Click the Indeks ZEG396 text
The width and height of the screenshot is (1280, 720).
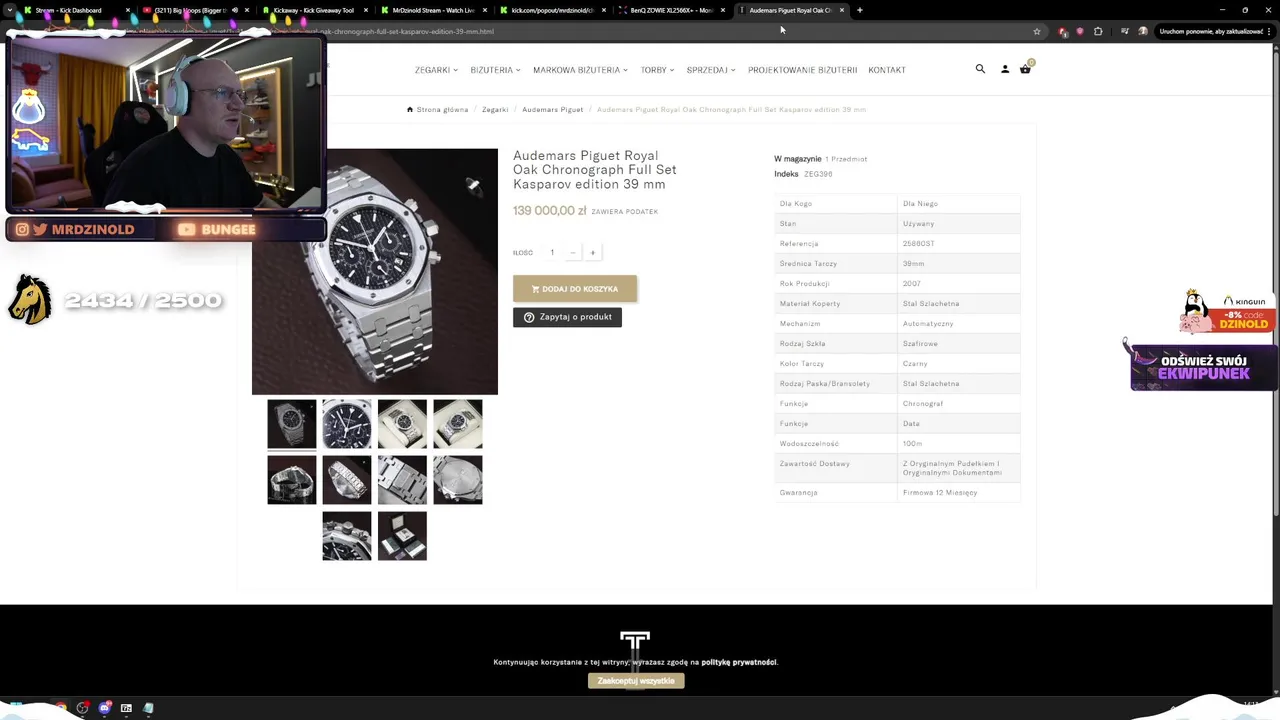803,174
